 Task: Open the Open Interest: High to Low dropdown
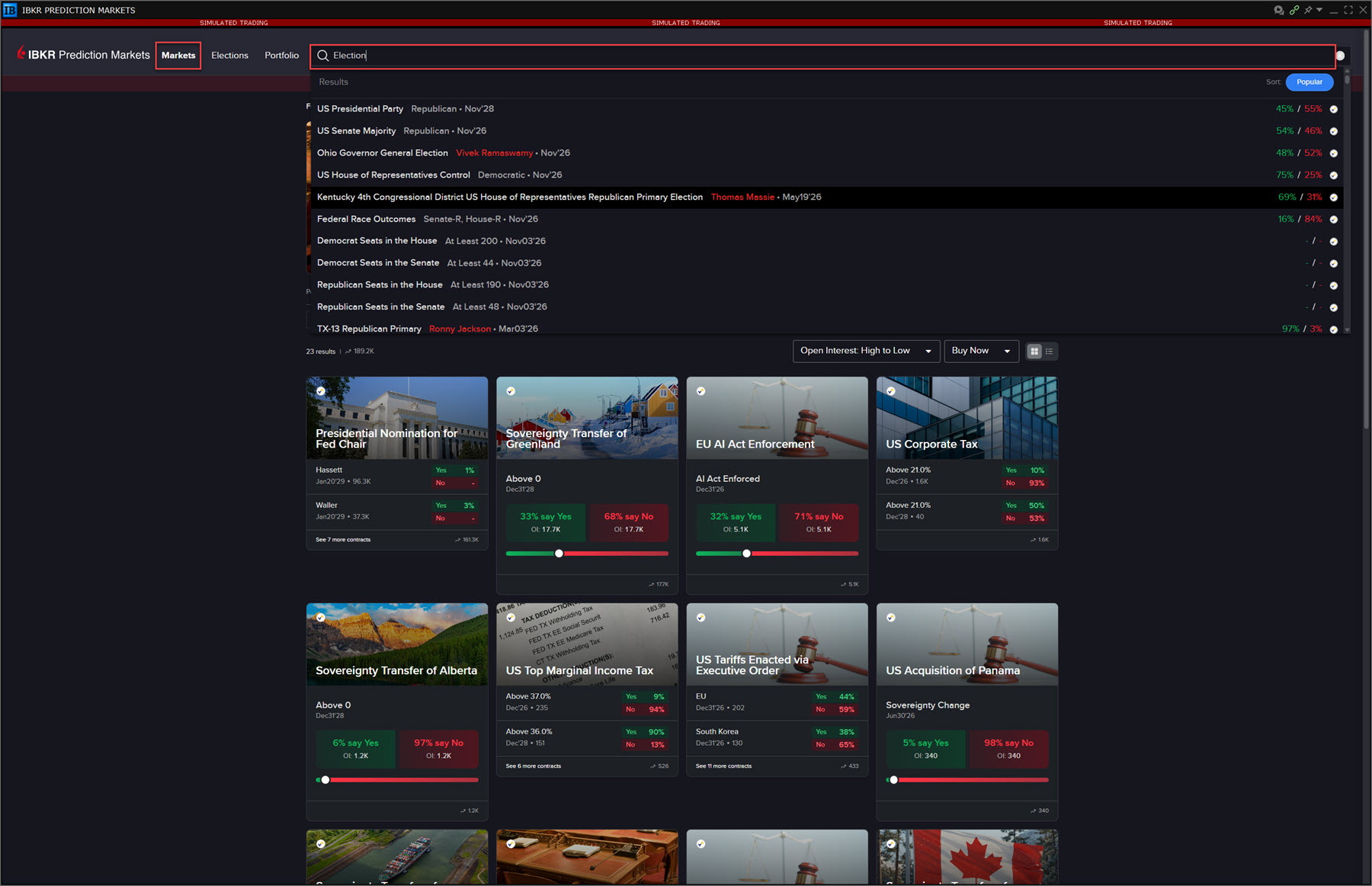click(866, 351)
